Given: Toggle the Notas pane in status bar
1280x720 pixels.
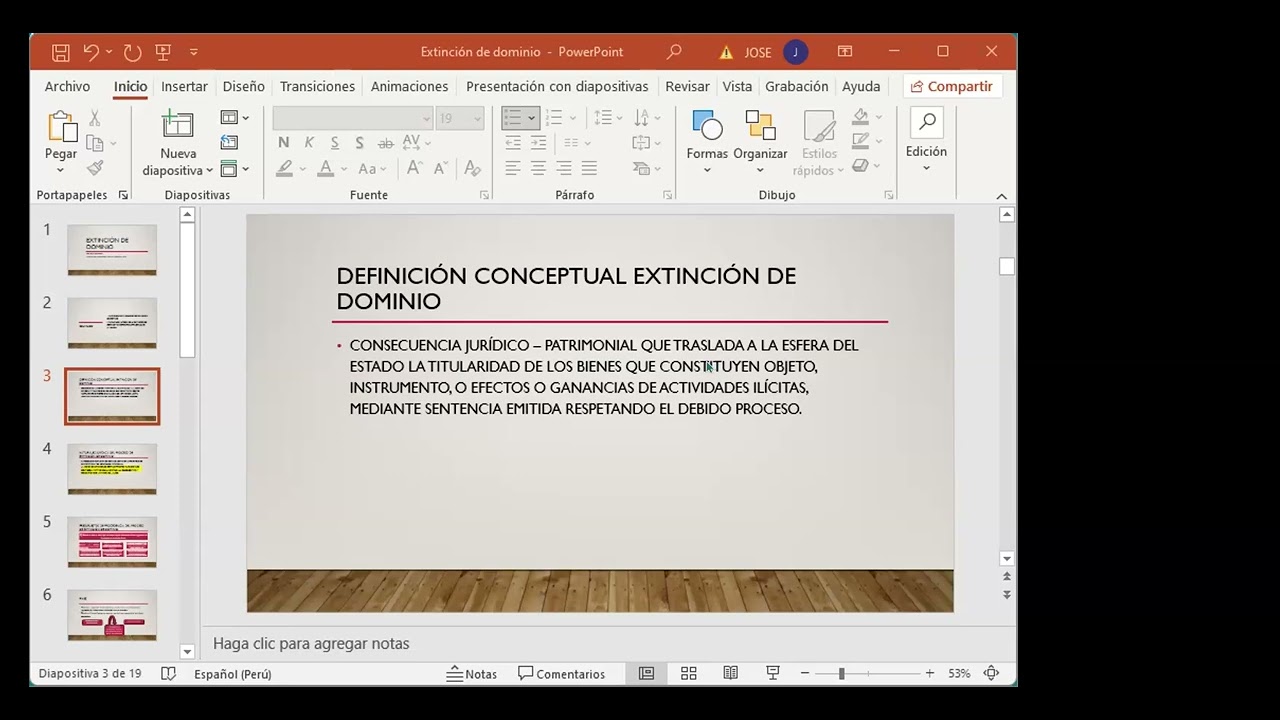Looking at the screenshot, I should (472, 674).
